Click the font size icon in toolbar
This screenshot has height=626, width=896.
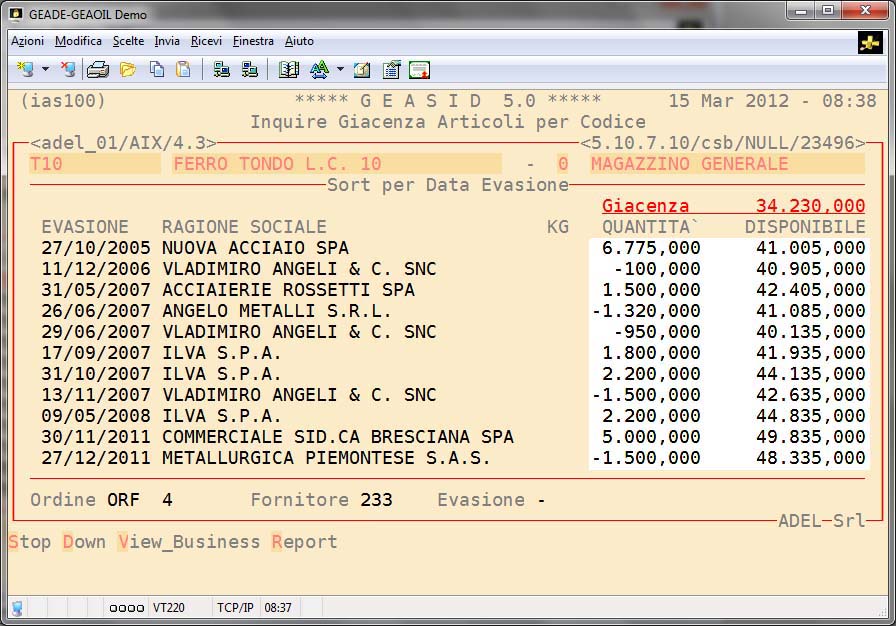(x=319, y=69)
